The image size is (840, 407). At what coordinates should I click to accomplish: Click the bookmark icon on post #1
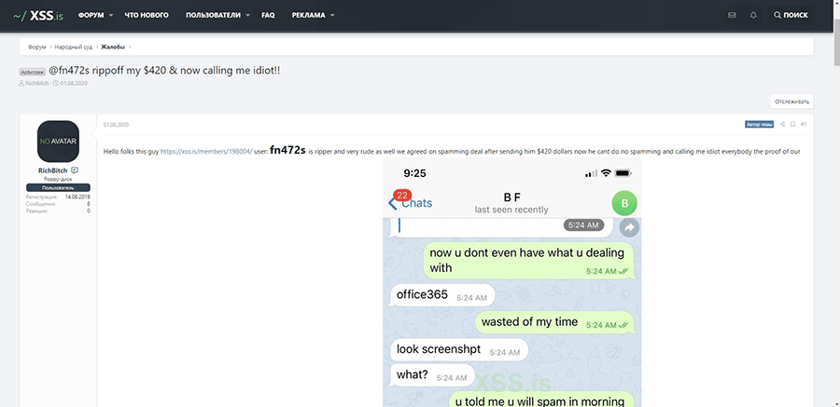tap(793, 124)
